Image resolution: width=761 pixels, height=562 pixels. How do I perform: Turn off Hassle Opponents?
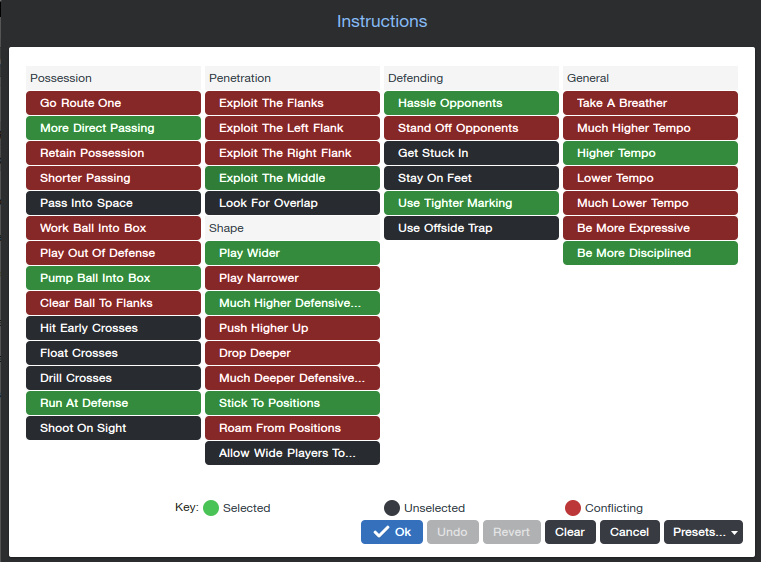471,103
